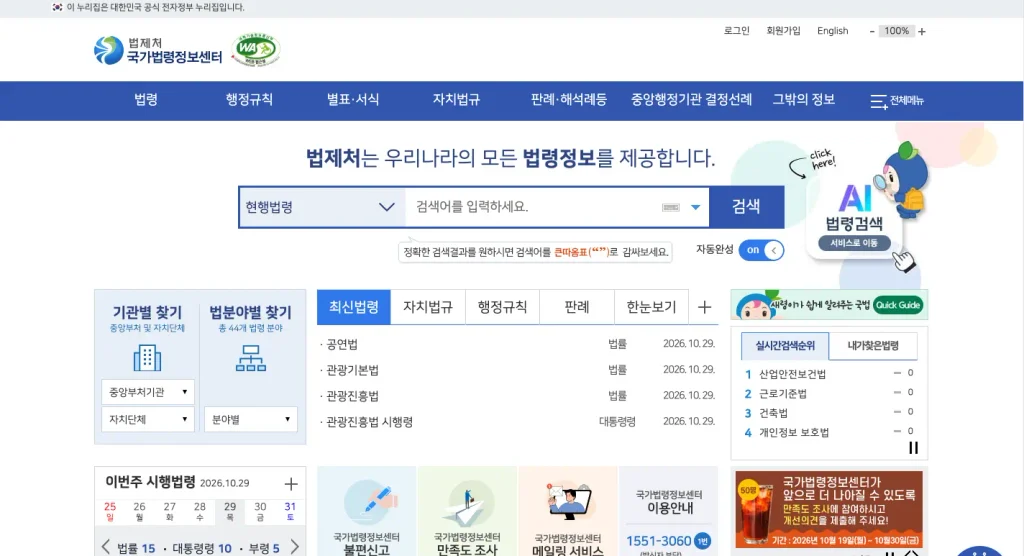
Task: Click the 로그인 link
Action: tap(737, 31)
